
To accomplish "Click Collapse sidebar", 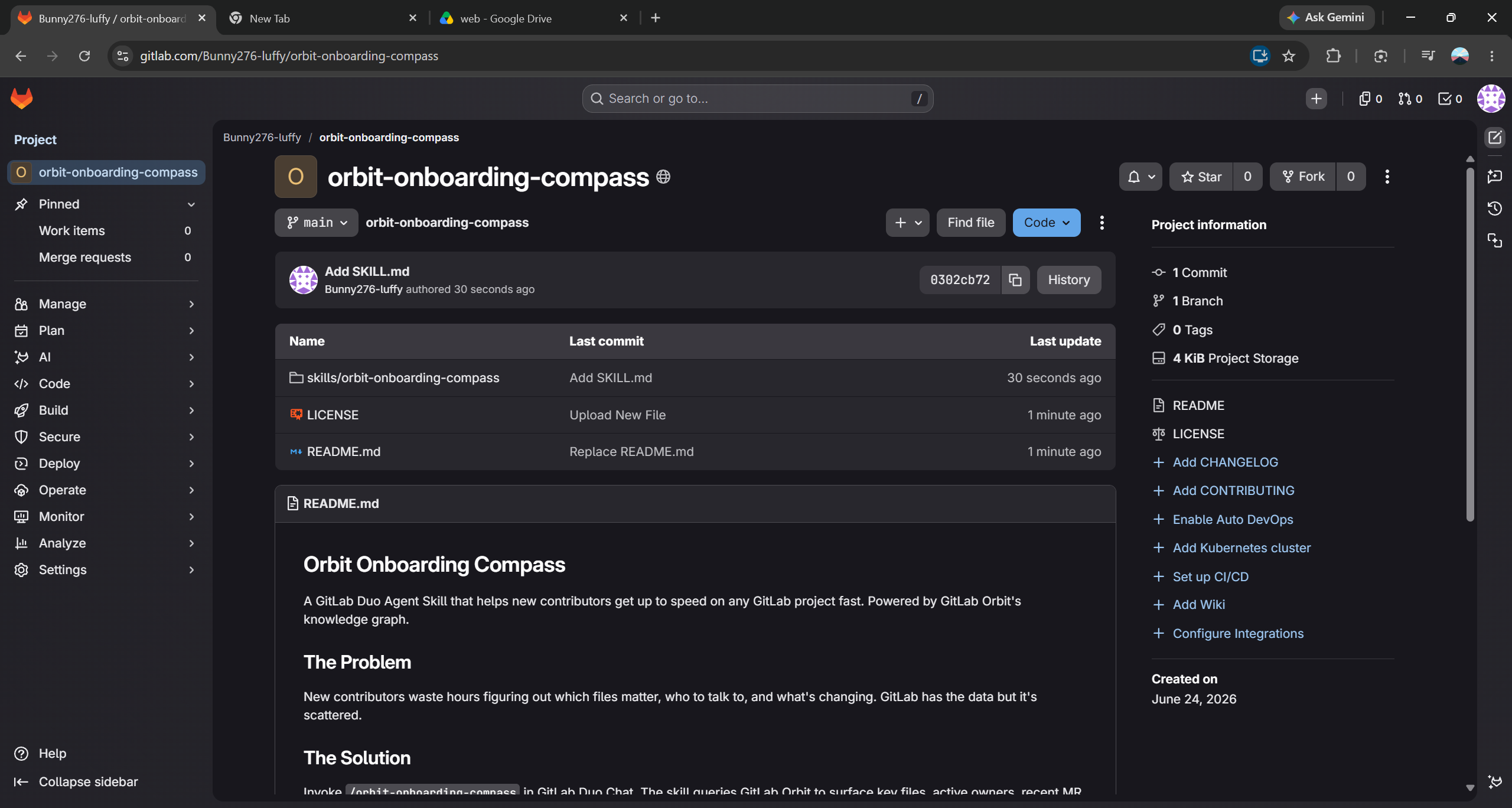I will [x=76, y=782].
